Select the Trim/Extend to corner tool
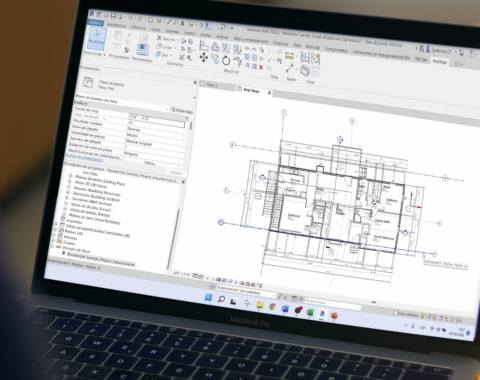 pos(237,61)
